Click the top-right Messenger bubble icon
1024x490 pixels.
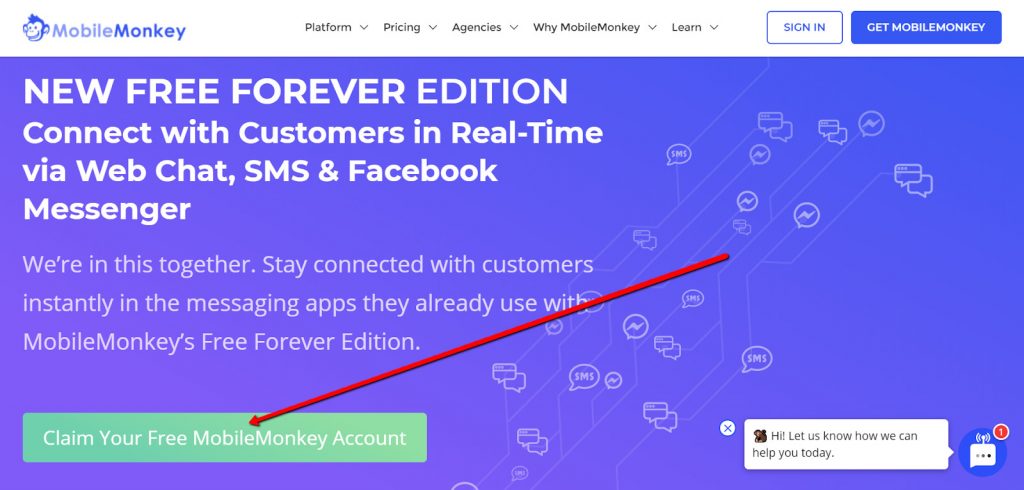click(x=871, y=123)
